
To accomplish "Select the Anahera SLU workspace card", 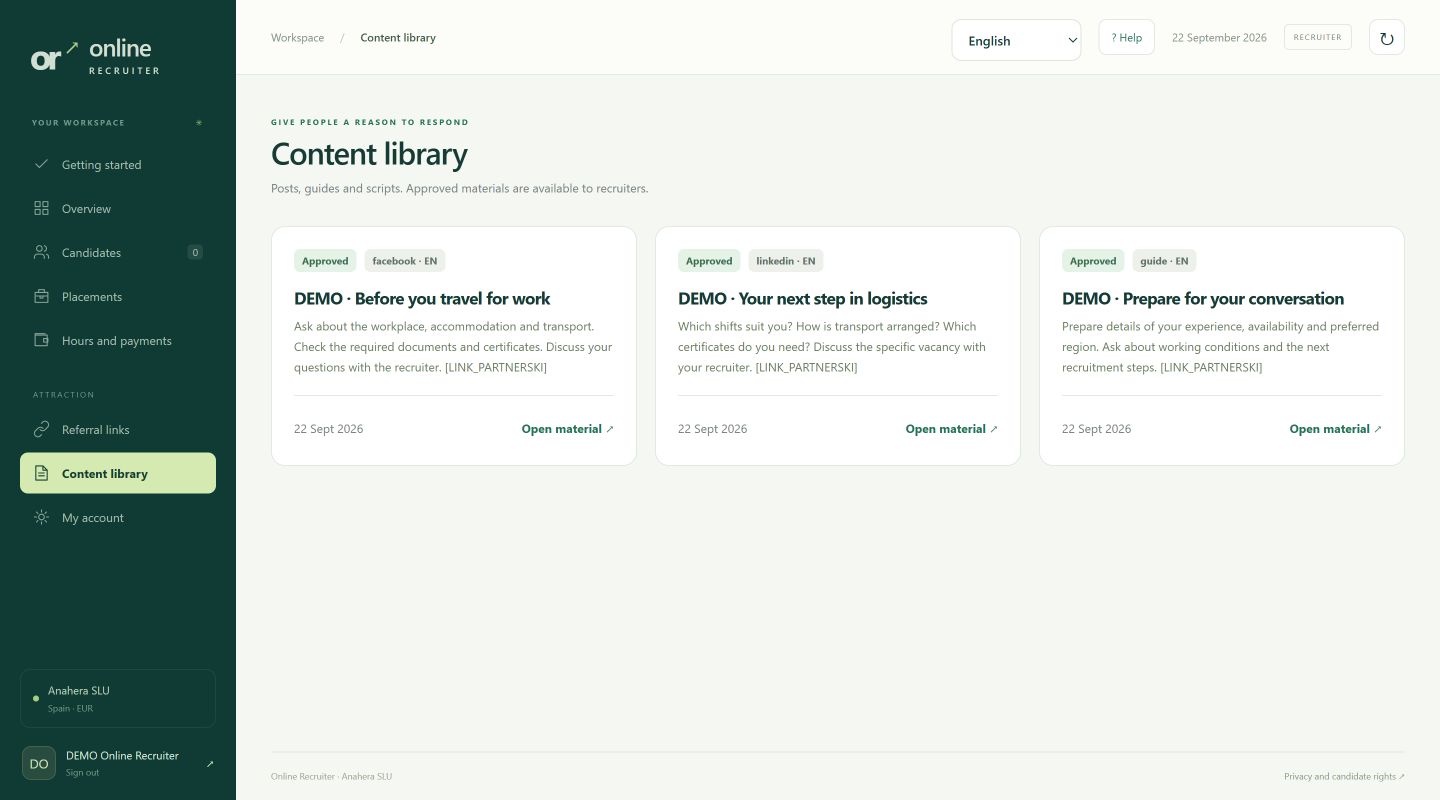I will (x=118, y=698).
